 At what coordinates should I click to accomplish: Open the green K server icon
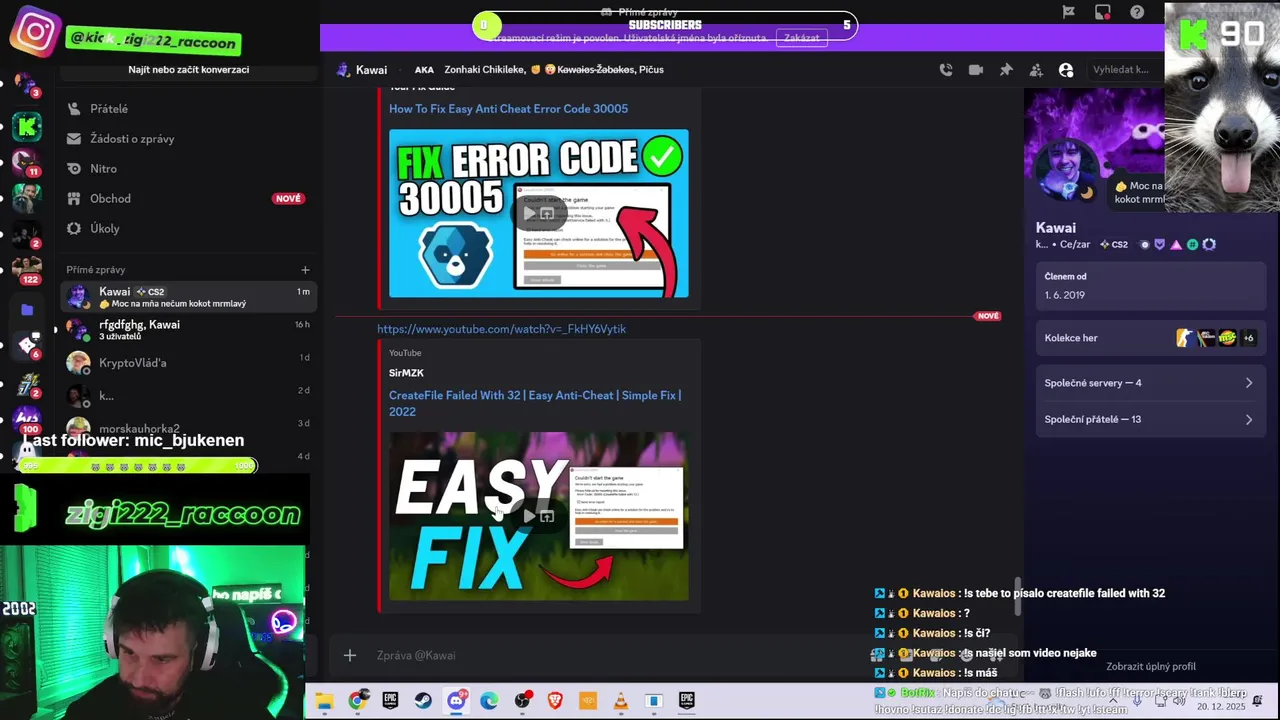[27, 126]
